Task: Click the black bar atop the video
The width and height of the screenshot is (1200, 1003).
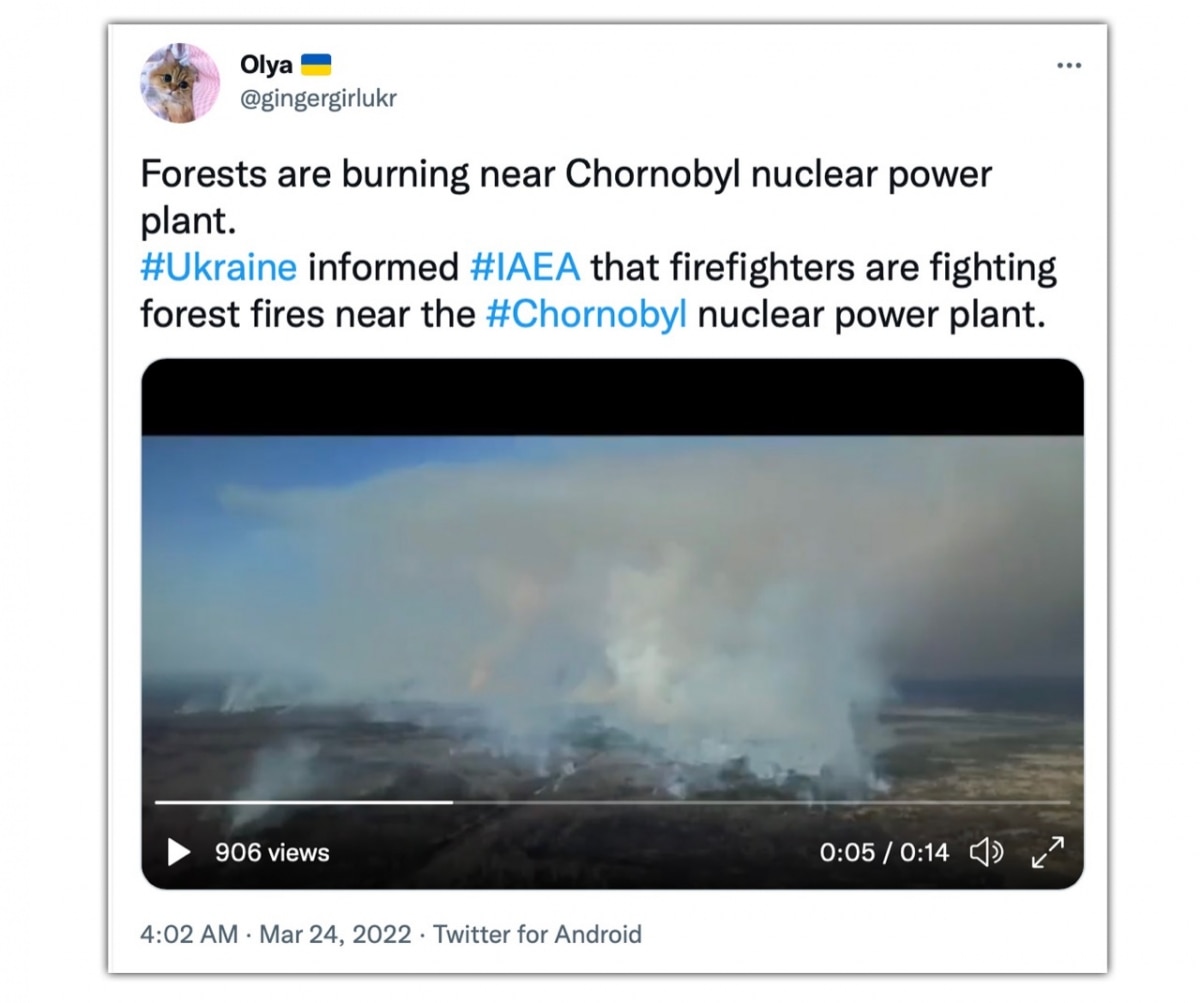Action: (x=612, y=397)
